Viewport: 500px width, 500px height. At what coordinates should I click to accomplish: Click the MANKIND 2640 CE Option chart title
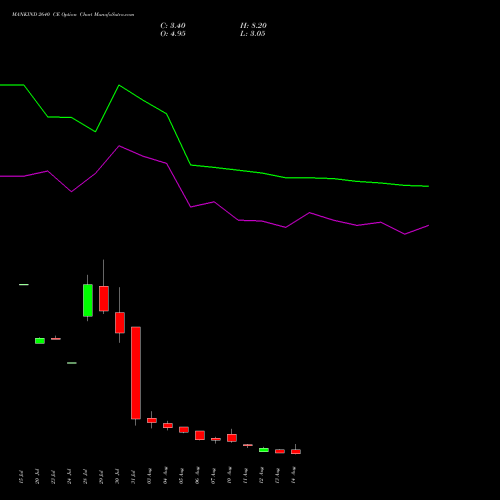tap(73, 15)
